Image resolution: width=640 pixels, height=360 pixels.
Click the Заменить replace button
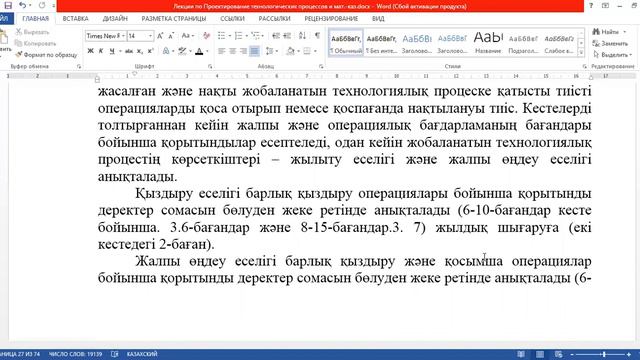point(611,43)
